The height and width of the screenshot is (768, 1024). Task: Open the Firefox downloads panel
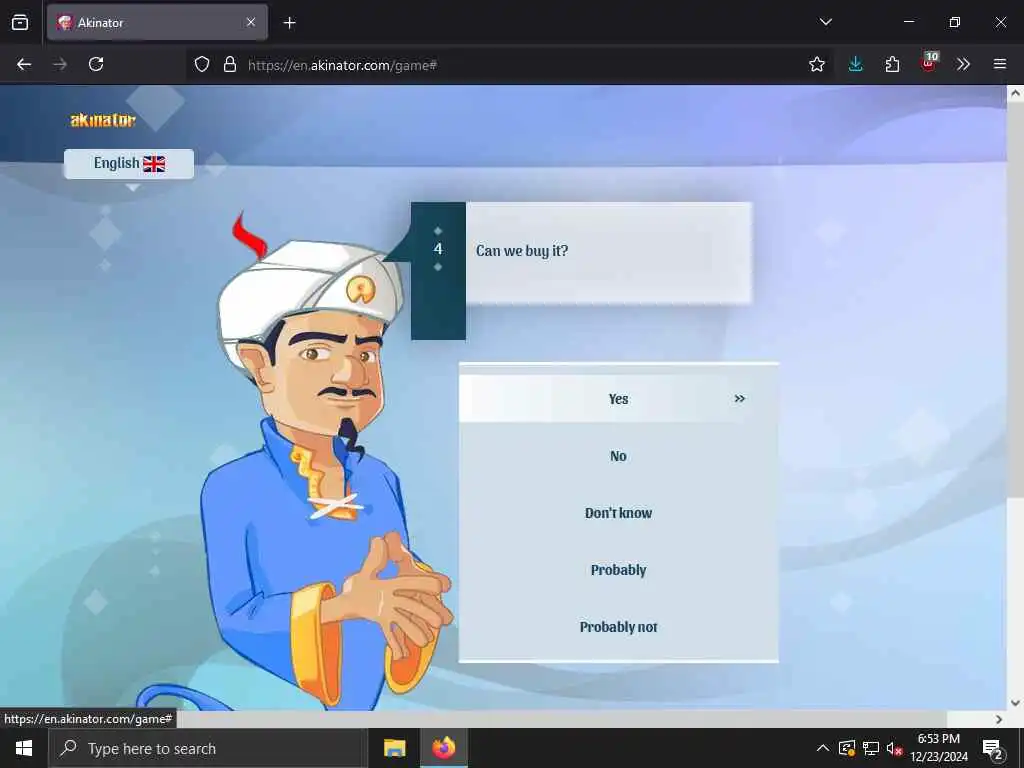pyautogui.click(x=856, y=64)
